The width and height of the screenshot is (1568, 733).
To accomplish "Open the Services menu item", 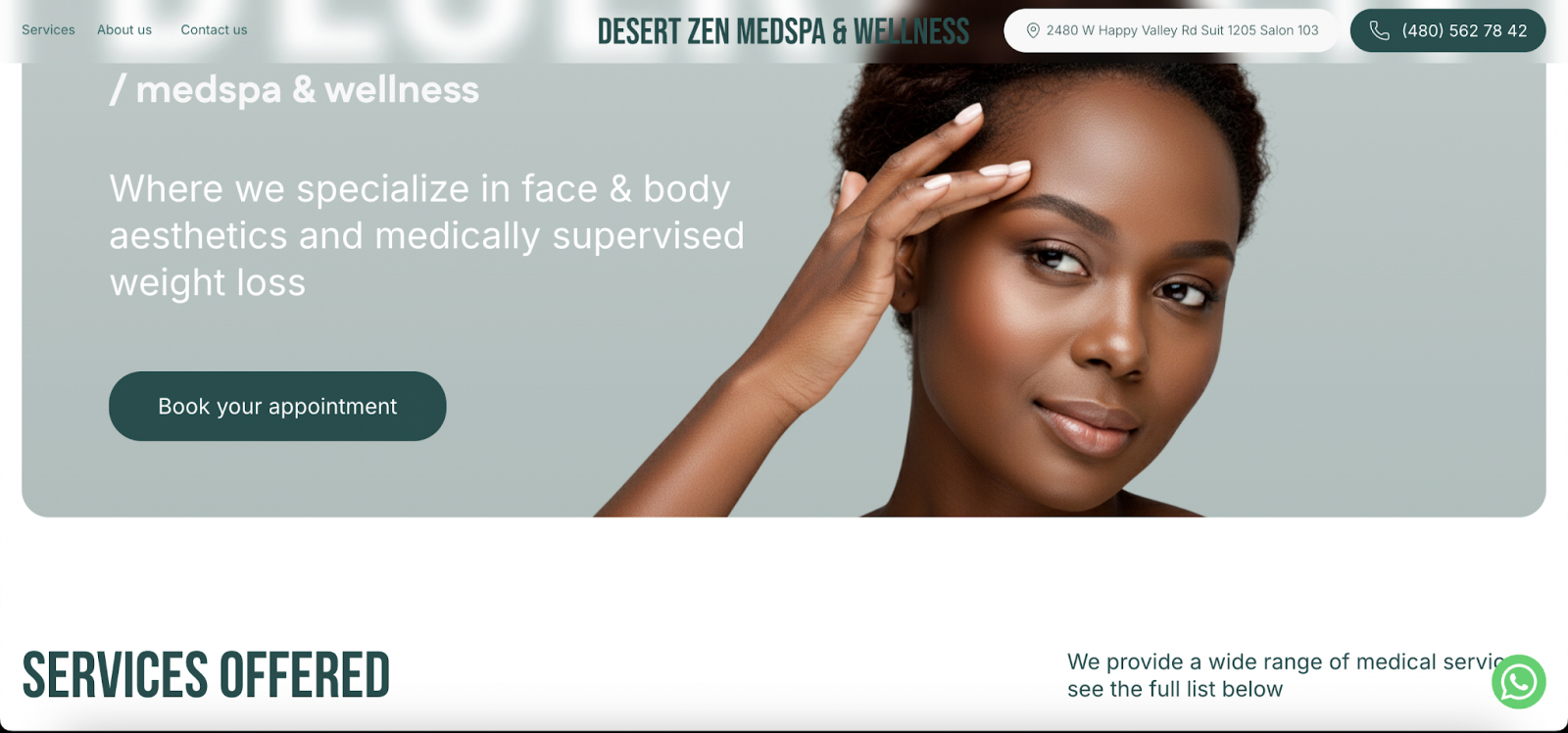I will (x=48, y=29).
